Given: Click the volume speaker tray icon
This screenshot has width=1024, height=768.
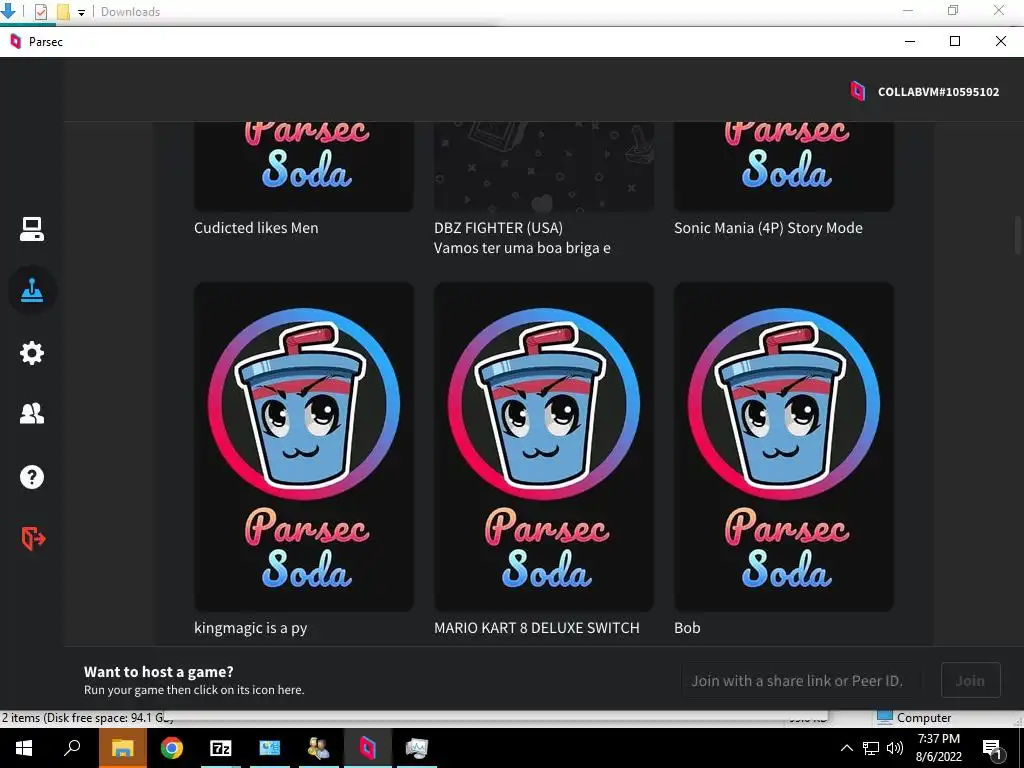Looking at the screenshot, I should click(895, 748).
